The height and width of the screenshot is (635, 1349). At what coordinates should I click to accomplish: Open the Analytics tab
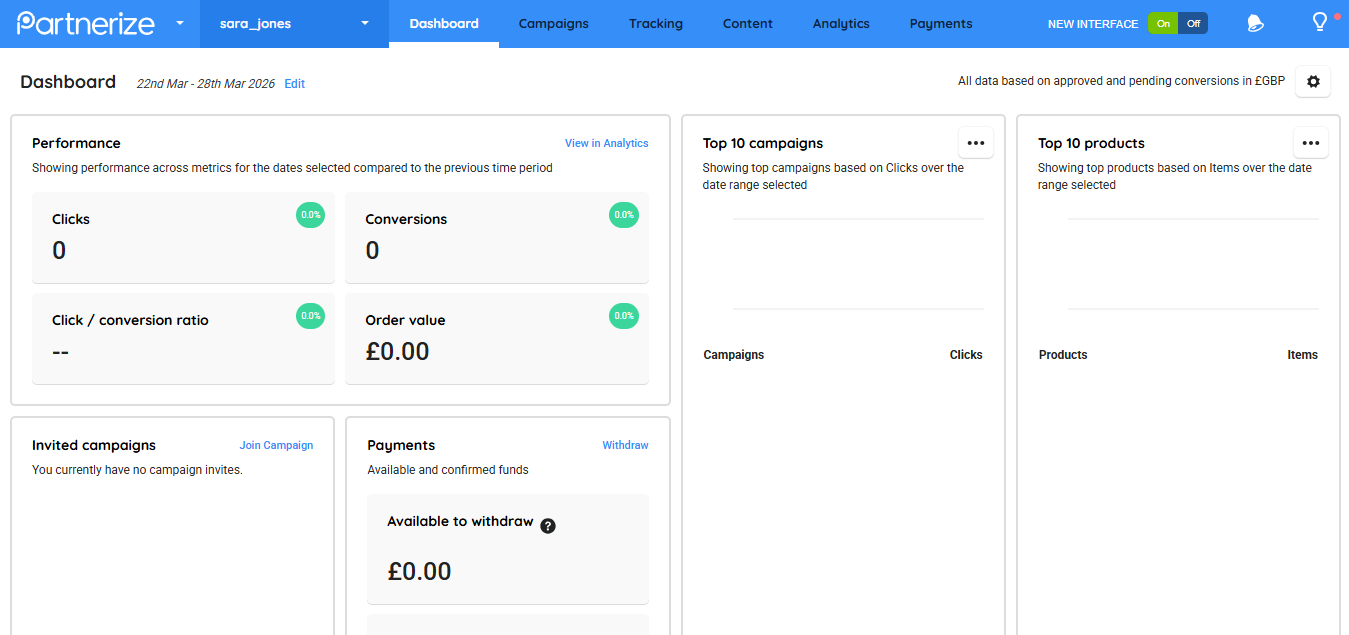point(841,24)
